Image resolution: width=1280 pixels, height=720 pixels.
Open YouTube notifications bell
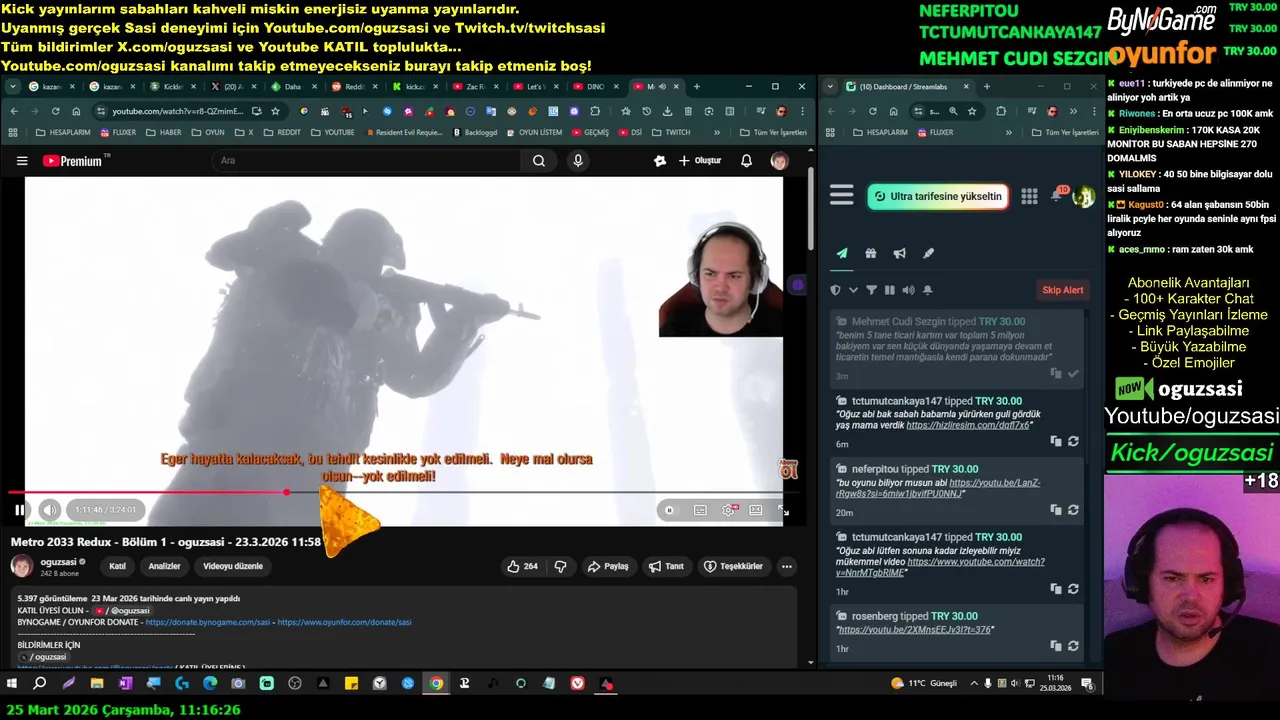click(746, 161)
